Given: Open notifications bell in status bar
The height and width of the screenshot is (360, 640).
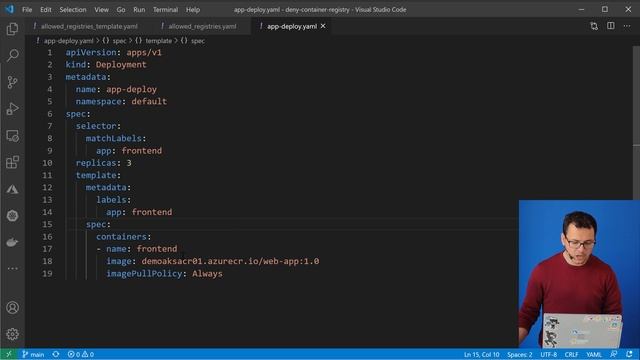Looking at the screenshot, I should 629,354.
